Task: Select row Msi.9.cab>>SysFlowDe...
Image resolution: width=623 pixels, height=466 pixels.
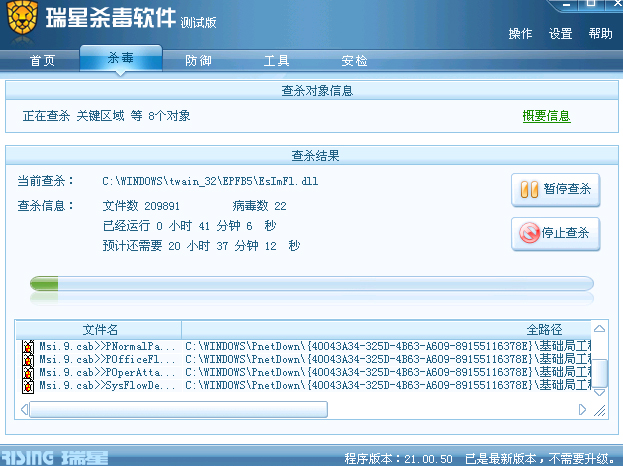Action: (x=306, y=386)
